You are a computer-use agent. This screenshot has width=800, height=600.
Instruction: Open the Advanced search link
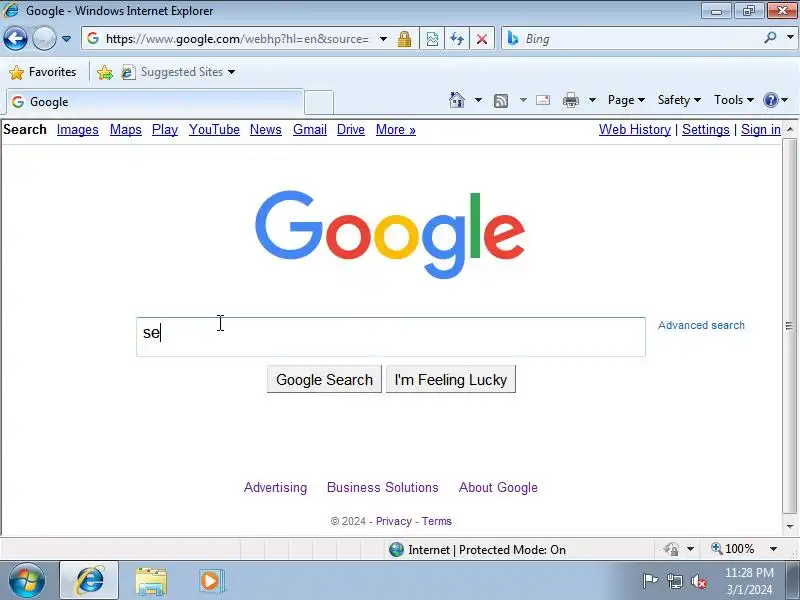[701, 326]
